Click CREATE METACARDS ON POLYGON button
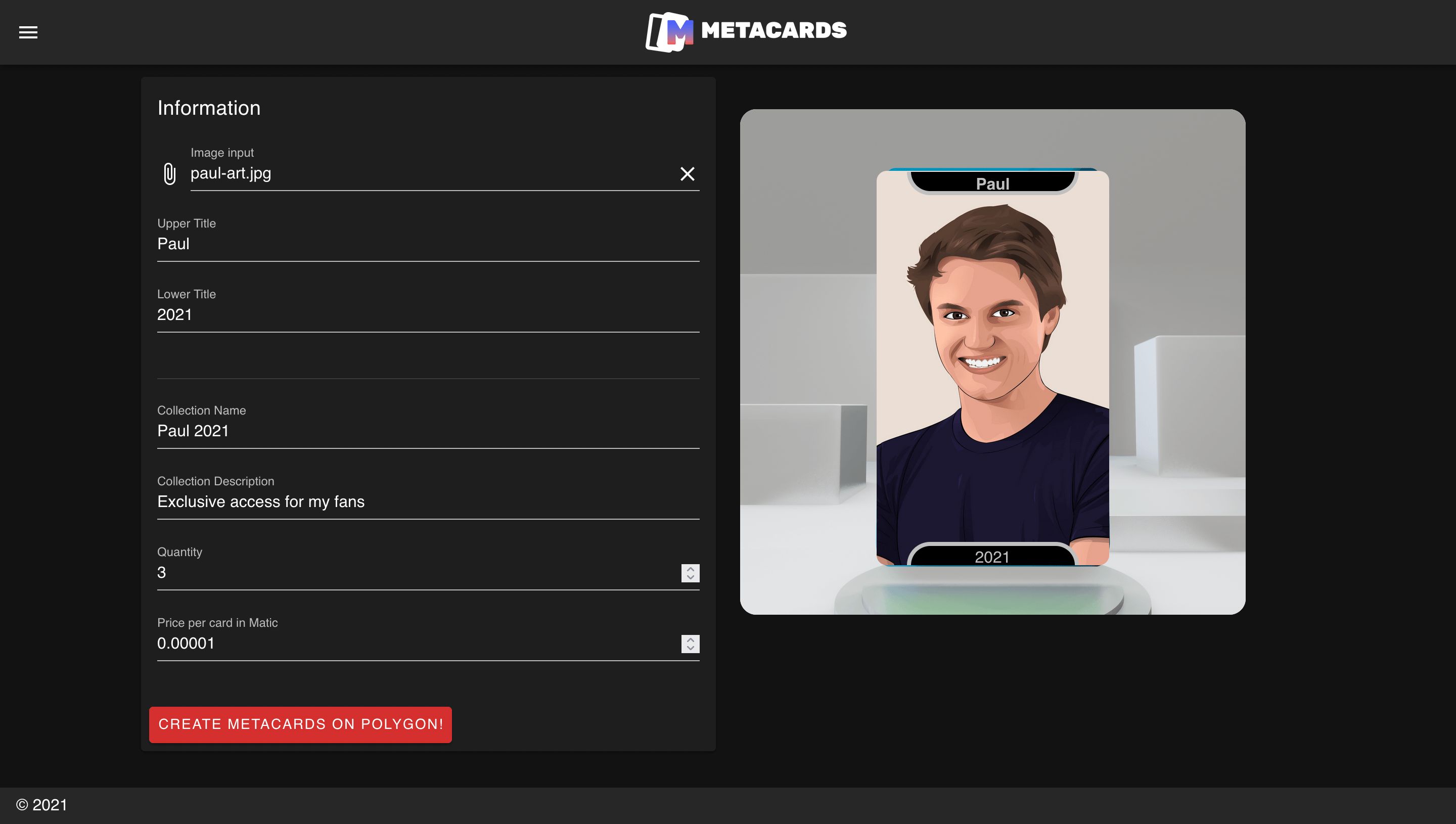This screenshot has width=1456, height=824. pos(300,724)
